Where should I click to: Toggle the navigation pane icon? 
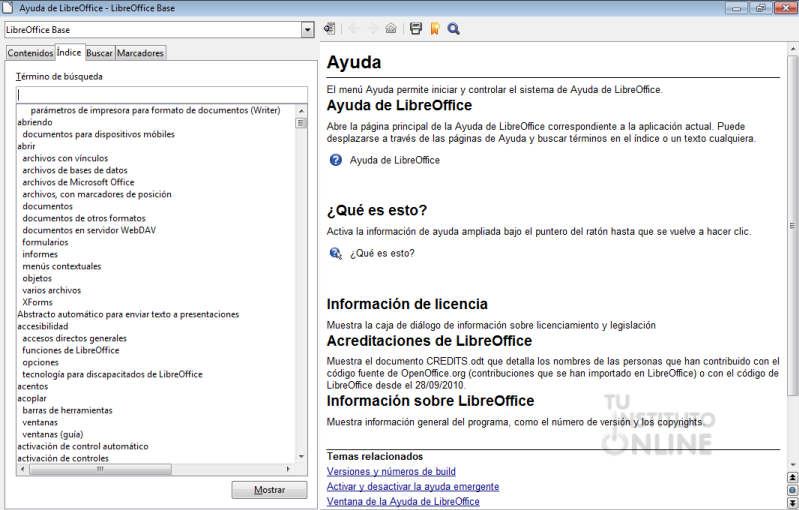click(x=329, y=29)
